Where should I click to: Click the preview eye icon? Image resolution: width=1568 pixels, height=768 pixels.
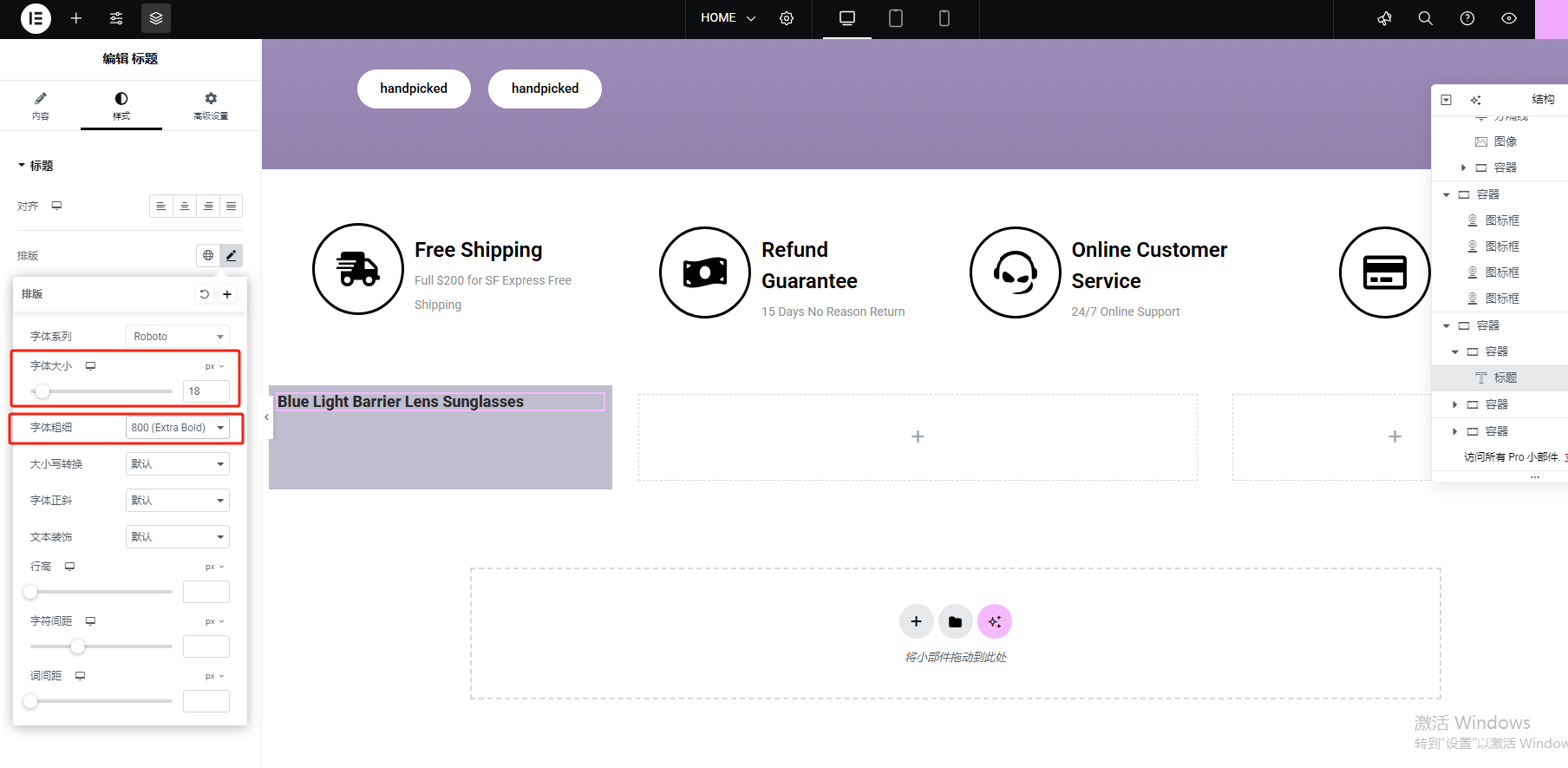pos(1509,18)
